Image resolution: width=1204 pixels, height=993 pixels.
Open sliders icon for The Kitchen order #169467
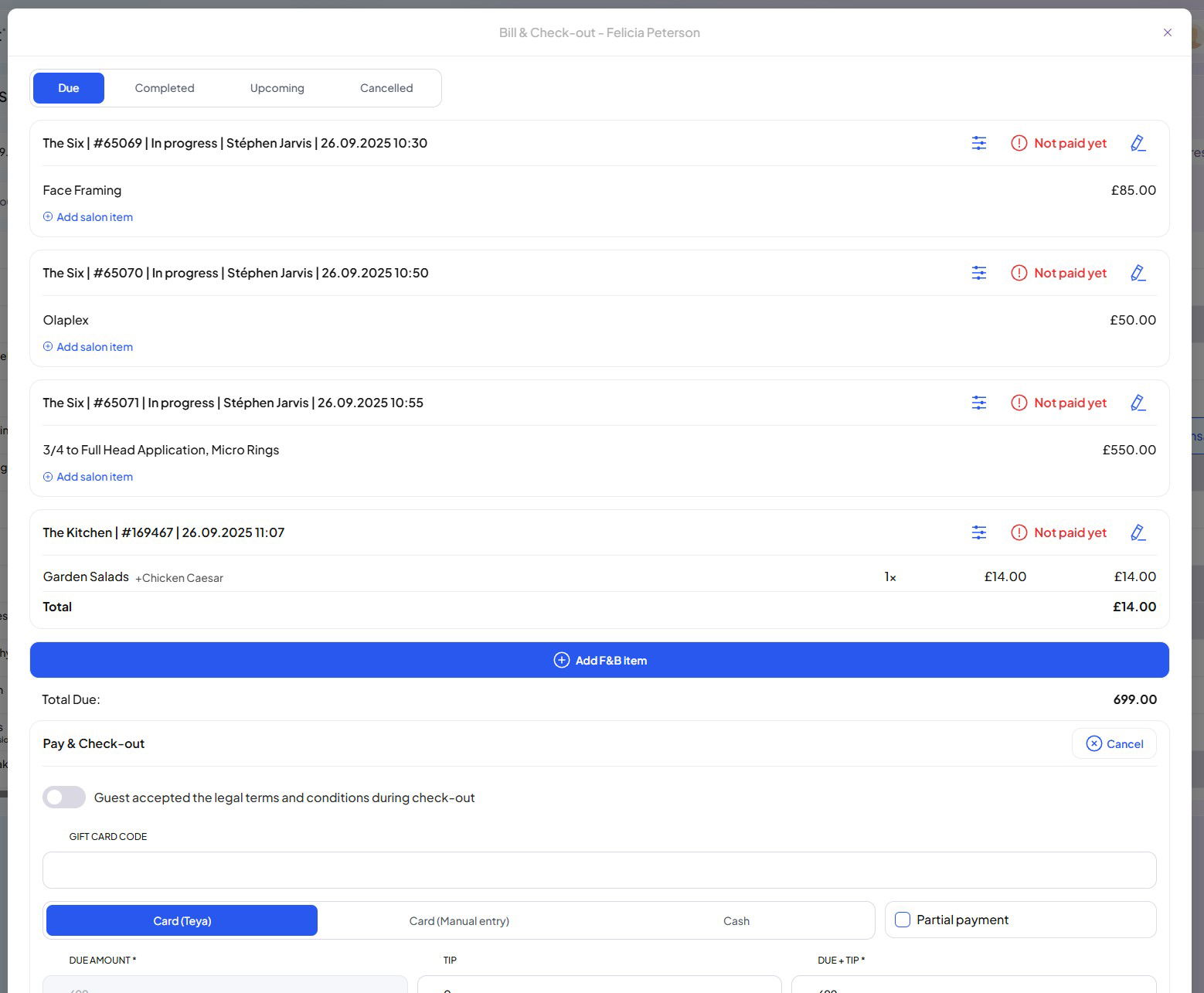[978, 532]
